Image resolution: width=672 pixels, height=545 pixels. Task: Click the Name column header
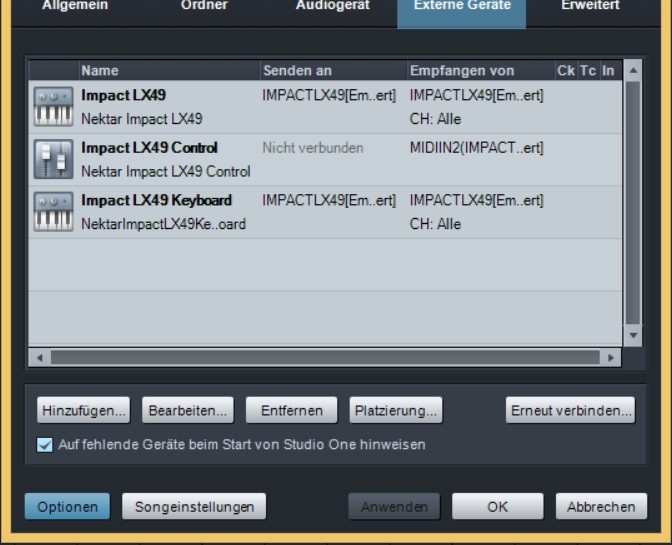tap(170, 70)
